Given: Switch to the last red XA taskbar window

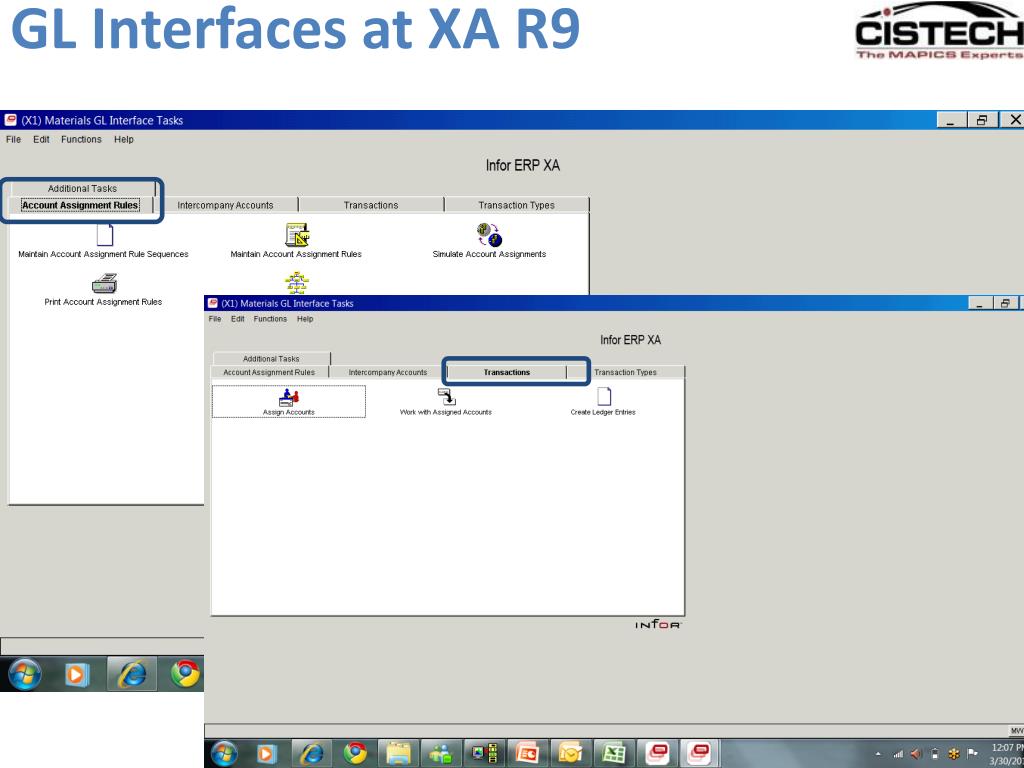Looking at the screenshot, I should 700,754.
